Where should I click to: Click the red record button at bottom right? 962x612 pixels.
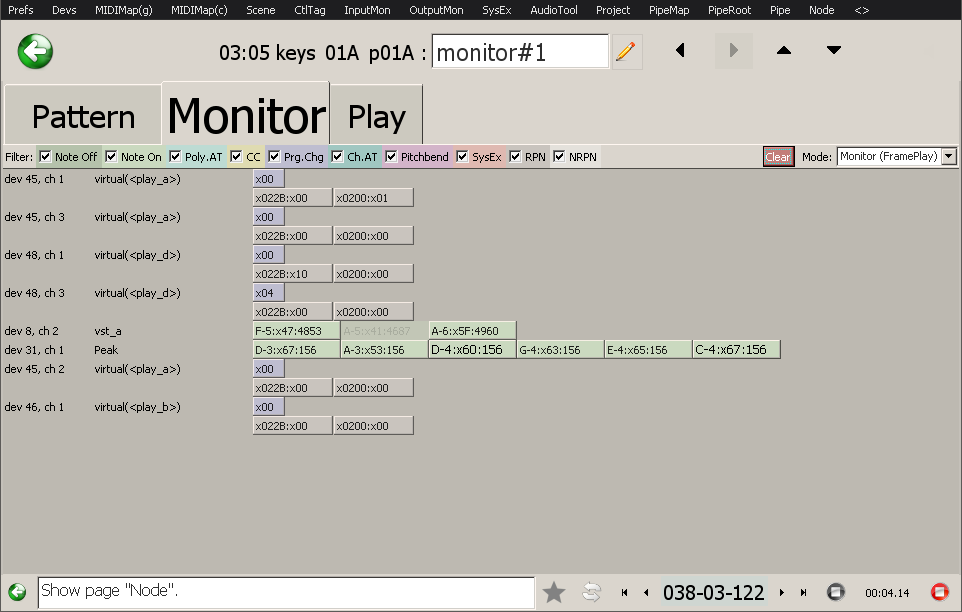coord(939,592)
